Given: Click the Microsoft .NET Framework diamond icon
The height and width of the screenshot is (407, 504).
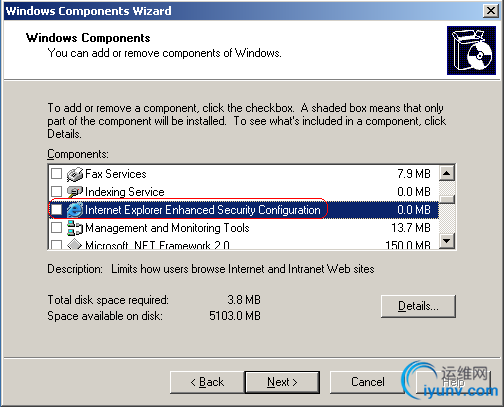Looking at the screenshot, I should click(x=74, y=244).
